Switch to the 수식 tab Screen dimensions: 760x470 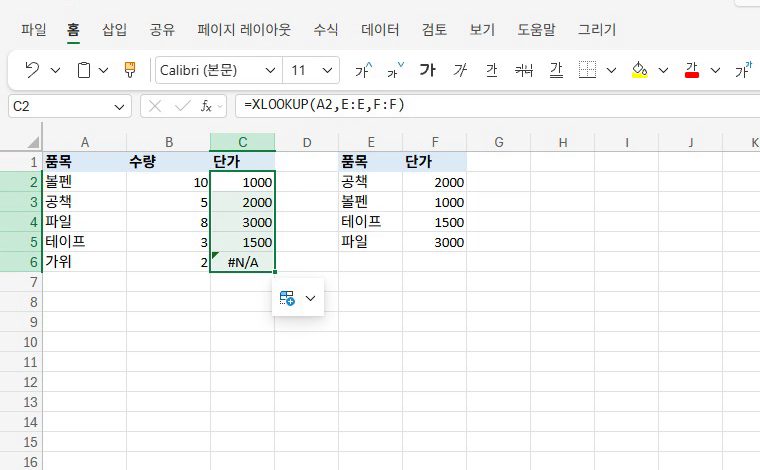click(326, 30)
